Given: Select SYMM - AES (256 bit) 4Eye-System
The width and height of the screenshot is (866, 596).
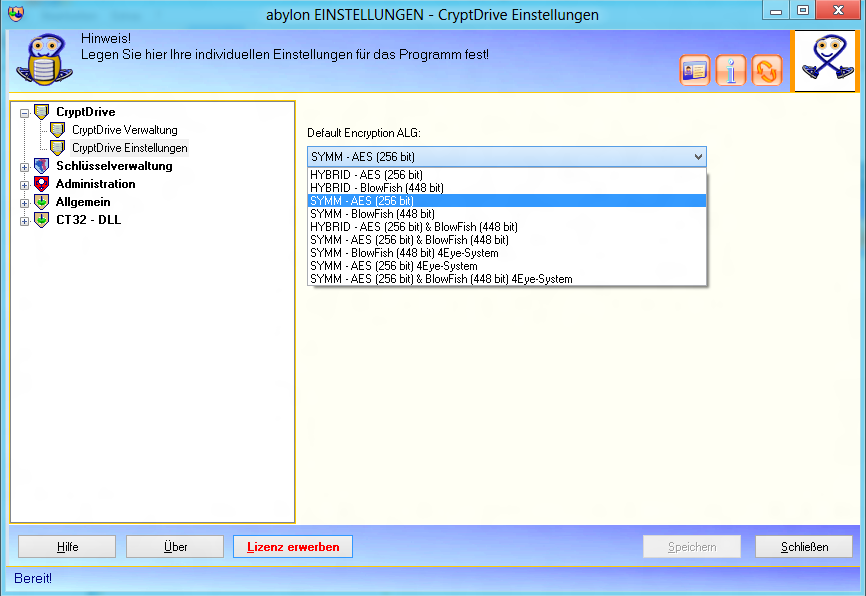Looking at the screenshot, I should [x=506, y=266].
